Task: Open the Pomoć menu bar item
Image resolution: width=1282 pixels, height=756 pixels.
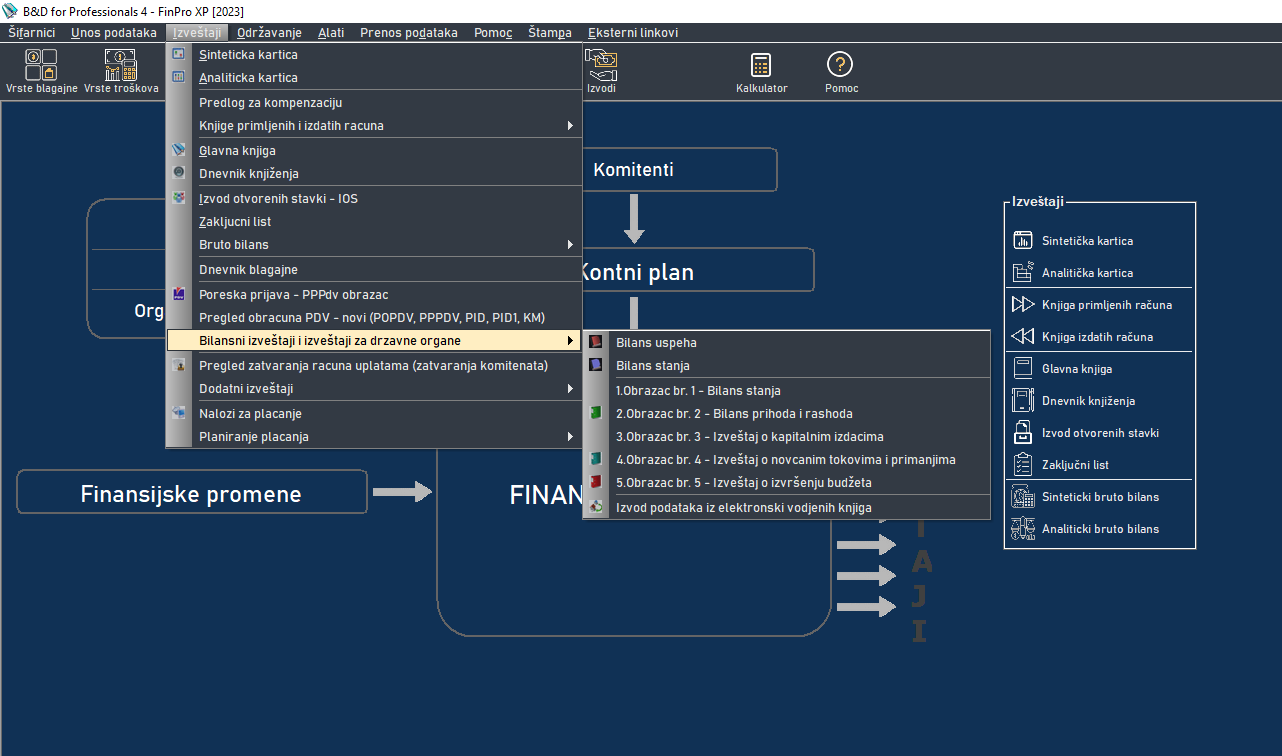Action: coord(493,32)
